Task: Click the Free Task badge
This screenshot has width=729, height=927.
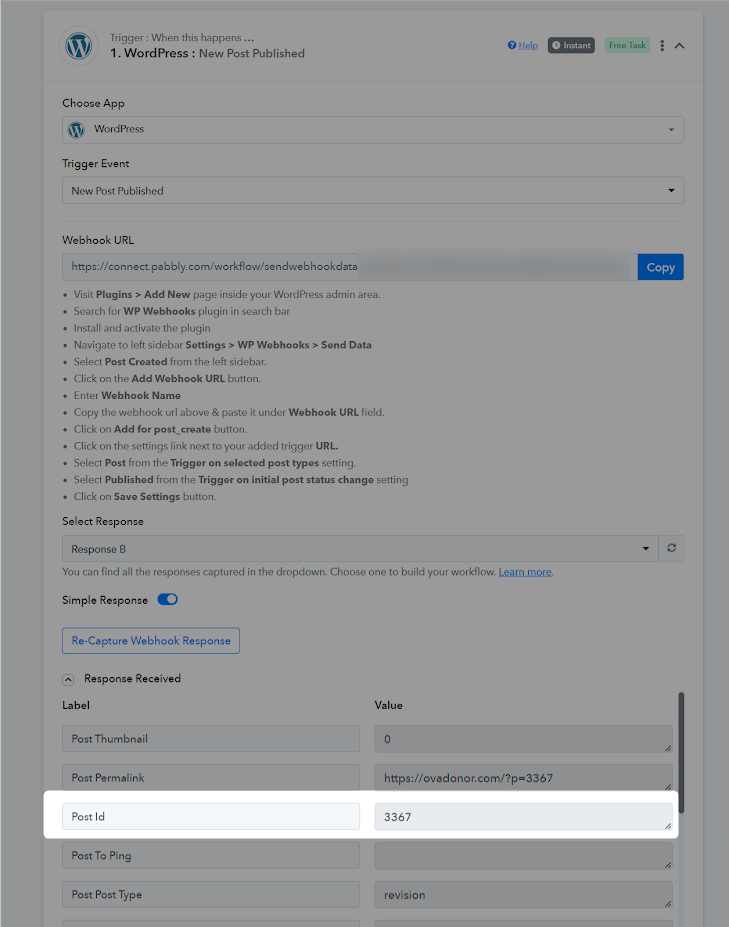Action: 627,45
